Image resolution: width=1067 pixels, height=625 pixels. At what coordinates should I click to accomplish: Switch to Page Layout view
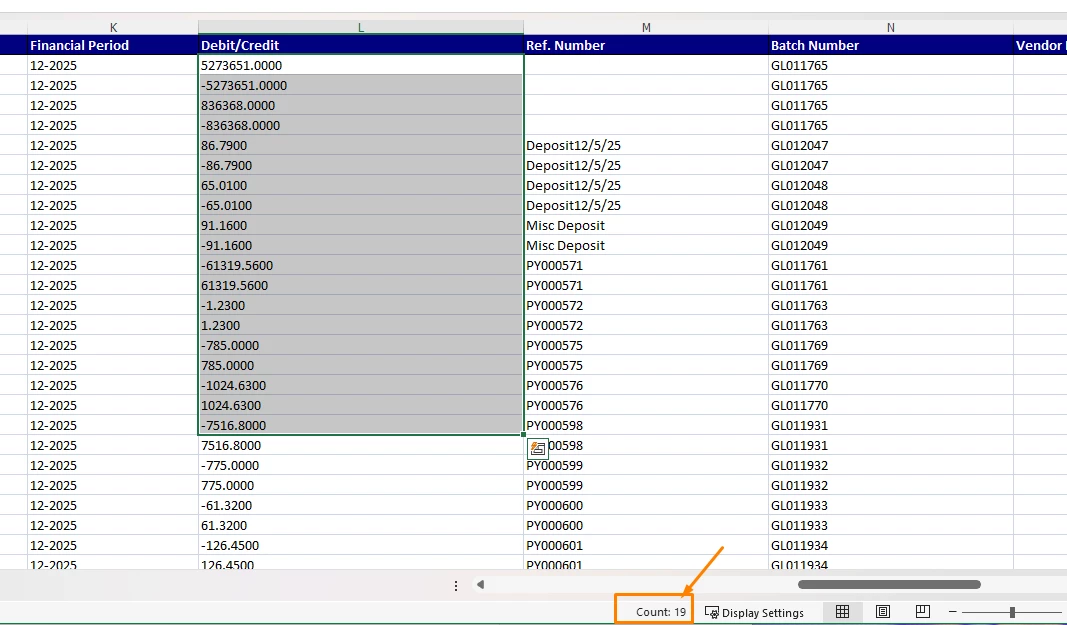(x=883, y=611)
